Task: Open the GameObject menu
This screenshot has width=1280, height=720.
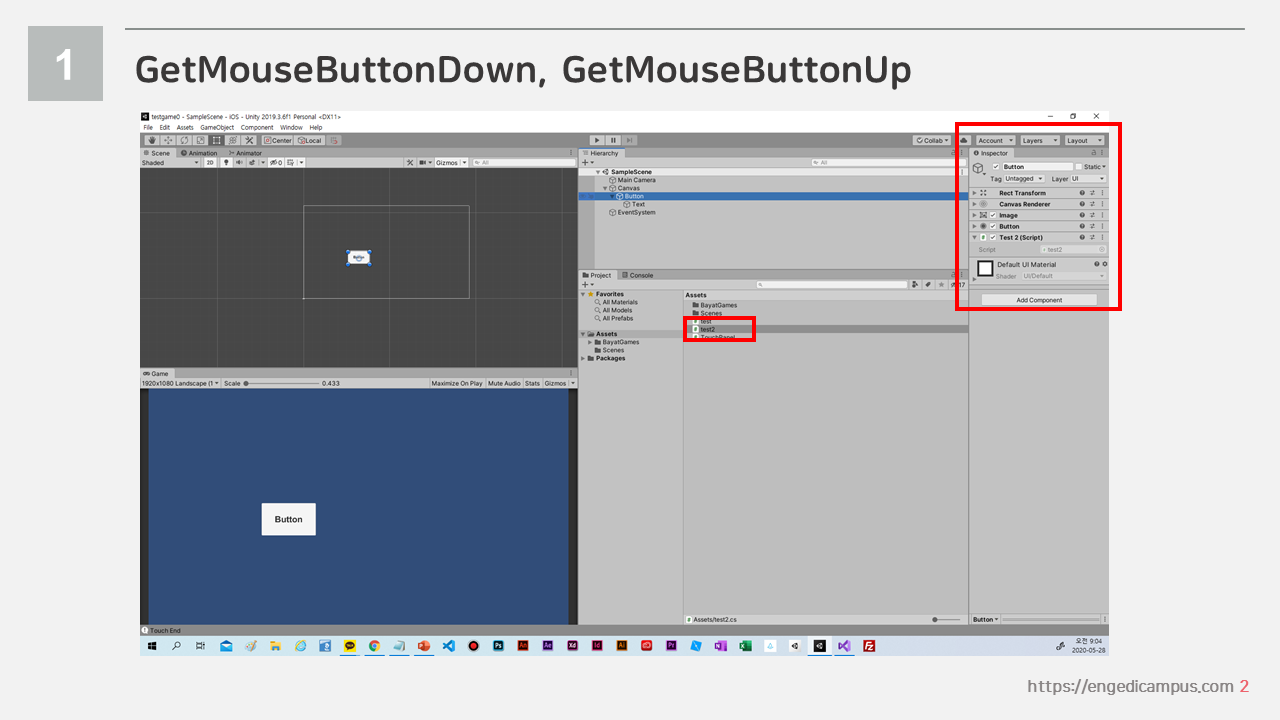Action: (x=217, y=127)
